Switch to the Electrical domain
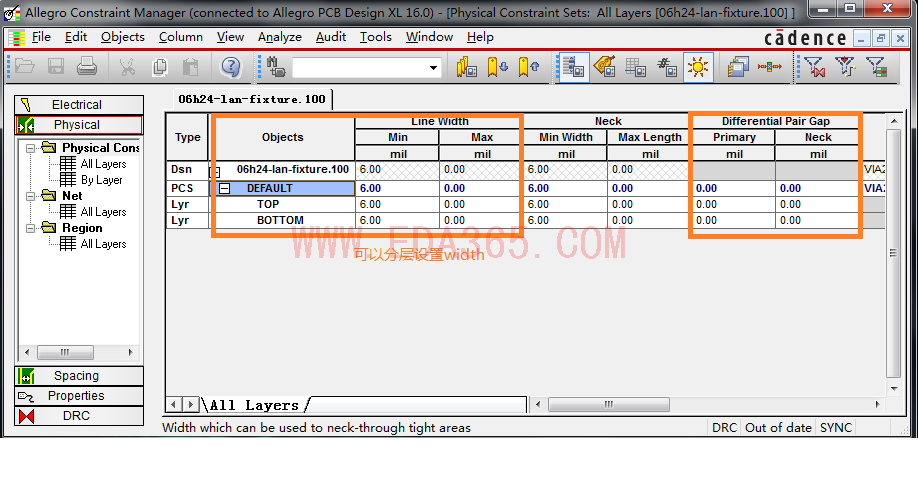The image size is (918, 480). (x=78, y=105)
